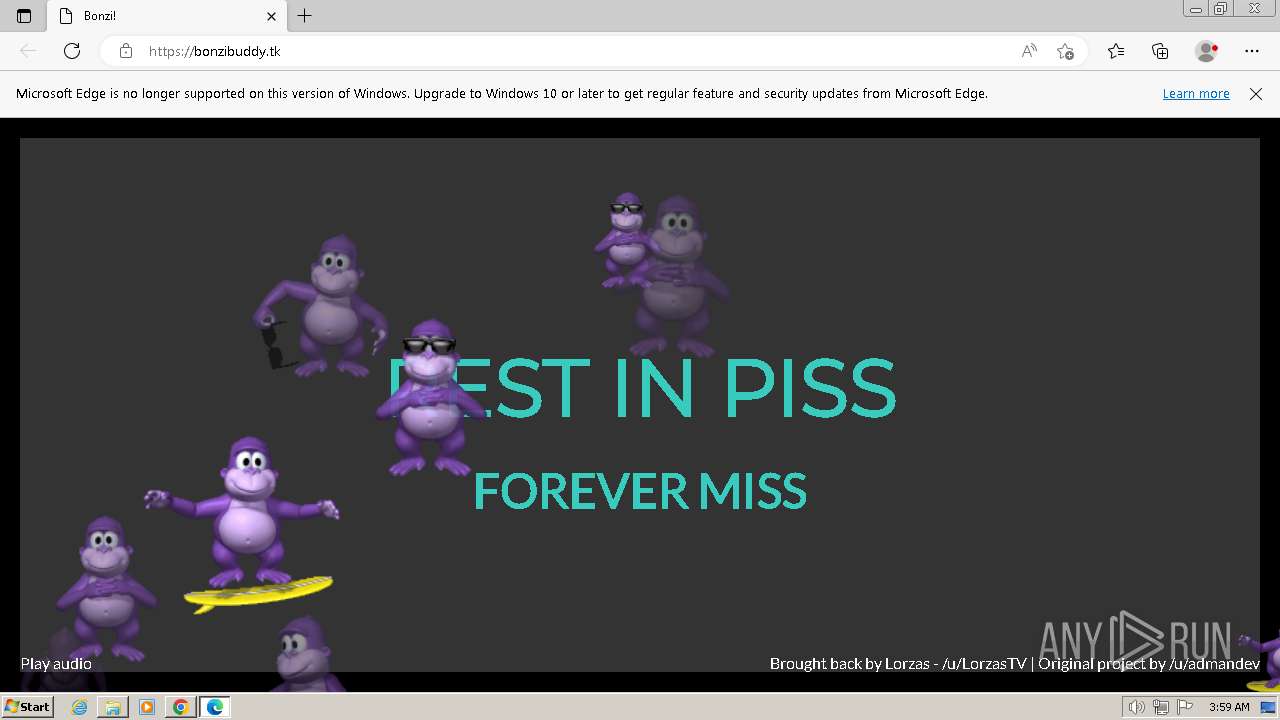
Task: Click the Bonzi with clasped hands at left
Action: [104, 588]
